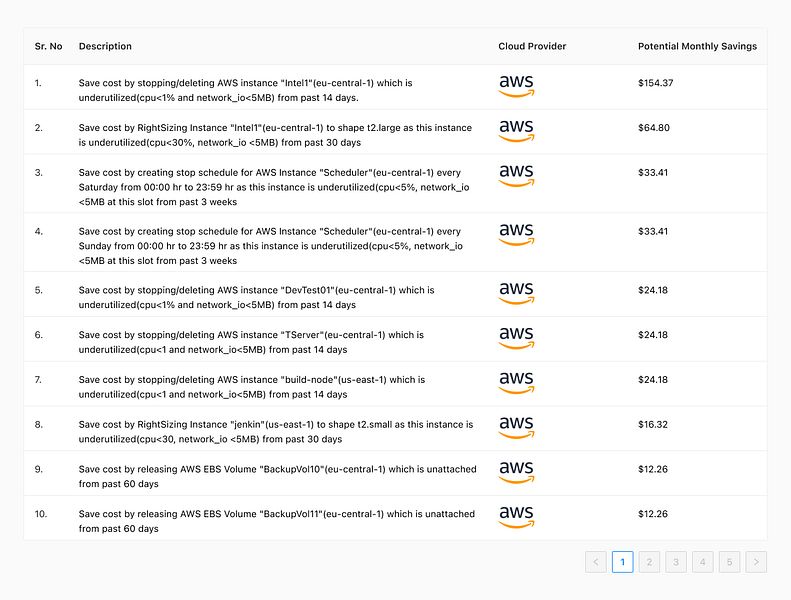The height and width of the screenshot is (600, 791).
Task: Open the Intel1 stopping/deleting recommendation
Action: 245,90
